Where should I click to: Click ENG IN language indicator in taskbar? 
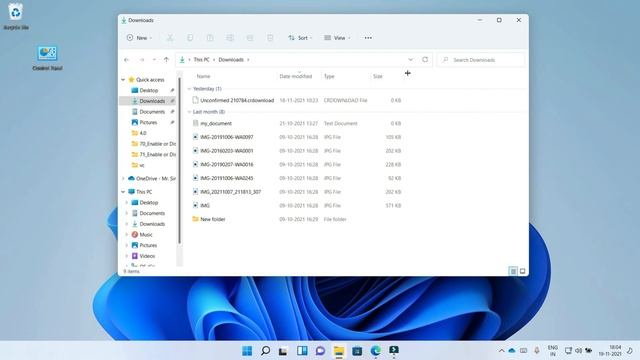[x=553, y=351]
